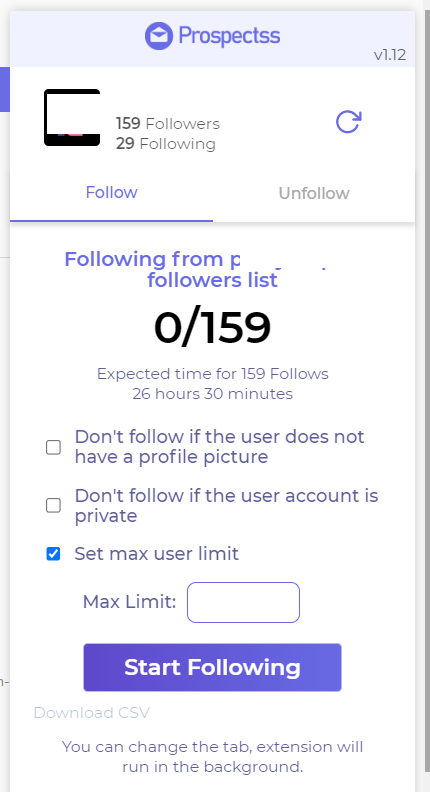The height and width of the screenshot is (792, 430).
Task: Focus the Max Limit input field
Action: [244, 603]
